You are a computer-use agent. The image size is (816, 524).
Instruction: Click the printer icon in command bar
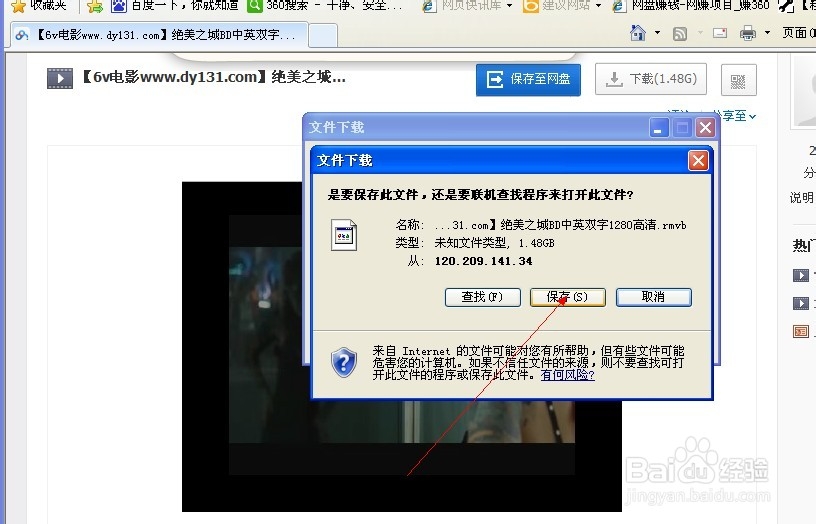748,34
